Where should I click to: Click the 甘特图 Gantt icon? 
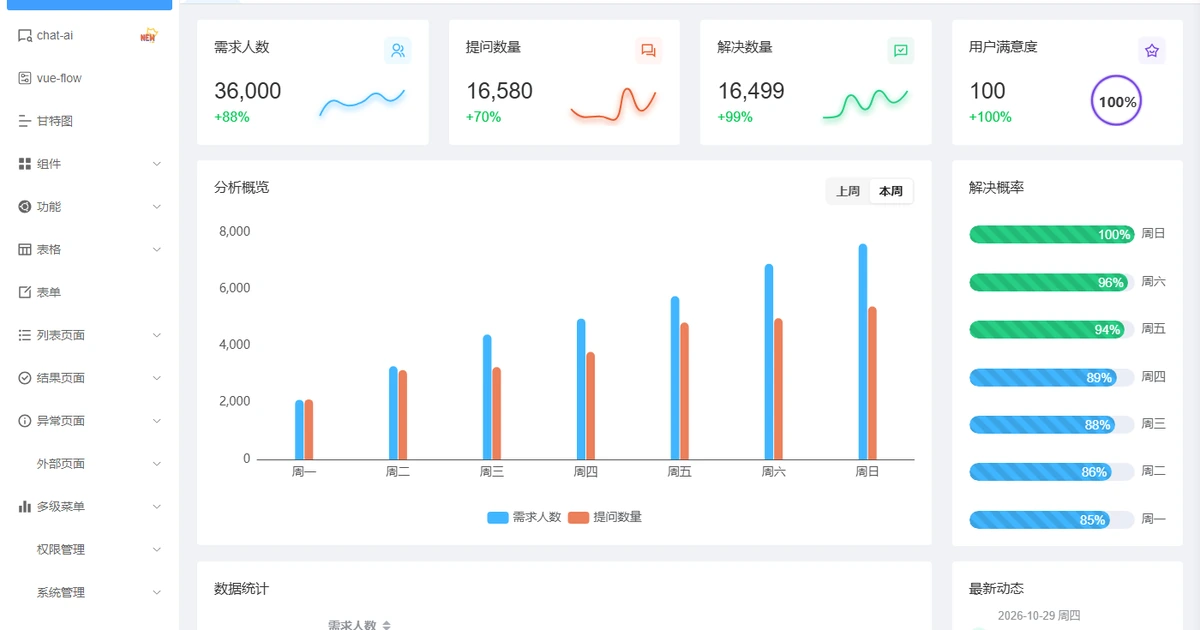pos(25,121)
